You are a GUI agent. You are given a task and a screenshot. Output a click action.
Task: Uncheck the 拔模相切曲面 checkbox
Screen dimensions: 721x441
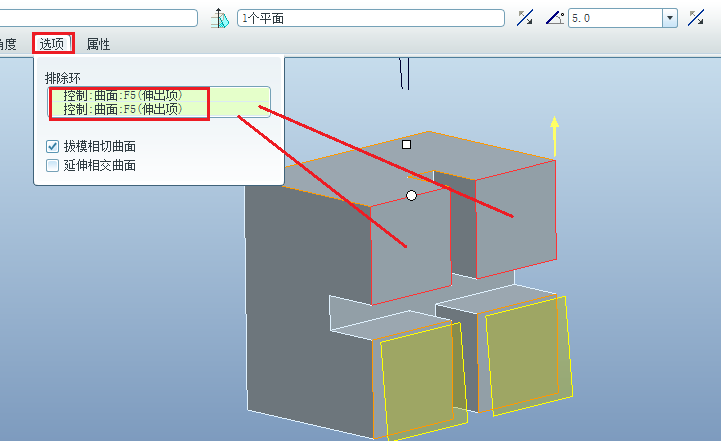click(x=53, y=146)
